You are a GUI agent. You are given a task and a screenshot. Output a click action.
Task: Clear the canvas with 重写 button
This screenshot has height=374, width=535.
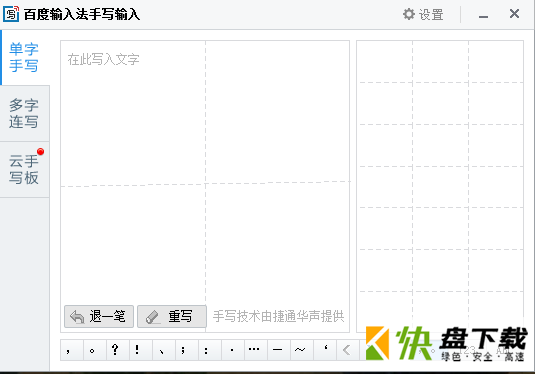(x=172, y=316)
